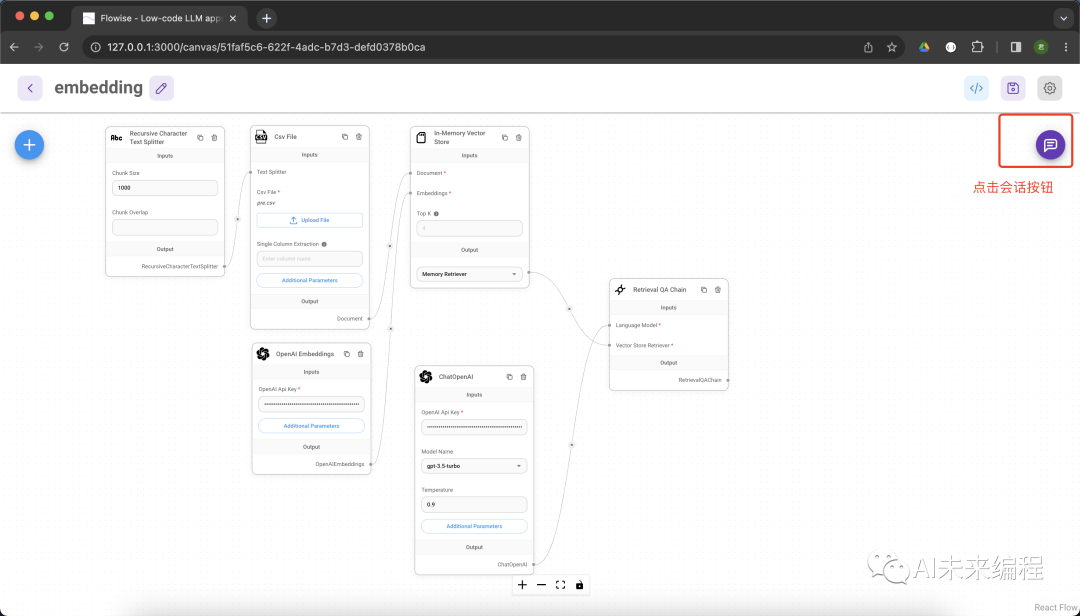This screenshot has width=1080, height=616.
Task: Duplicate the ChatOpenAI node
Action: pos(510,377)
